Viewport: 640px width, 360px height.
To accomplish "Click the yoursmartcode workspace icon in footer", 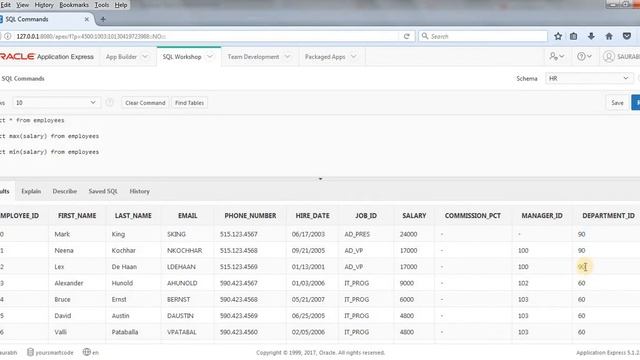I will (30, 352).
